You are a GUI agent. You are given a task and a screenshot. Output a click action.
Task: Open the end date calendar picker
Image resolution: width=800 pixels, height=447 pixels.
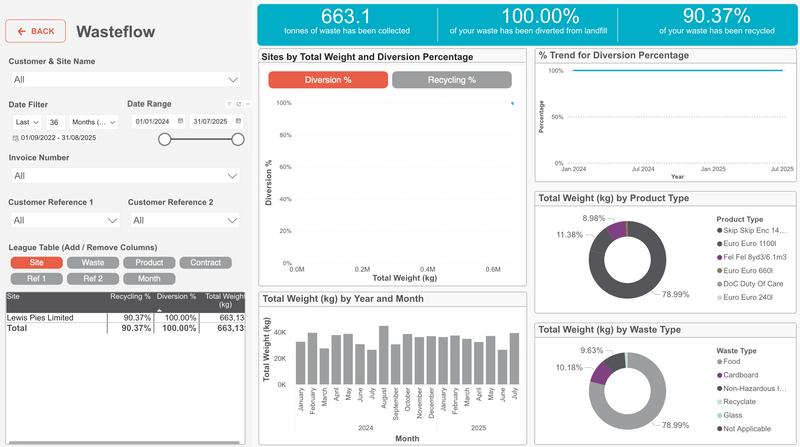(x=238, y=121)
